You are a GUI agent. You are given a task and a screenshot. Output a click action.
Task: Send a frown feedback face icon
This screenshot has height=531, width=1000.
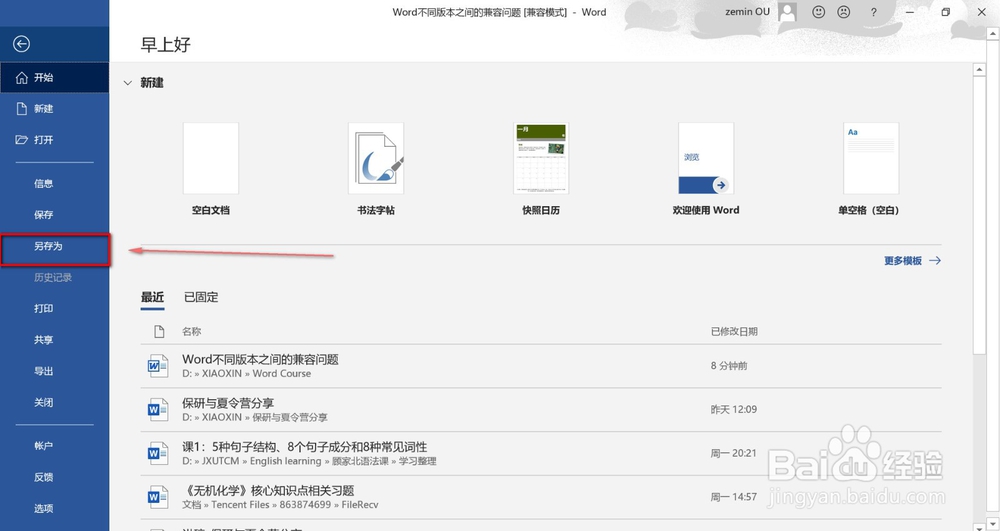(x=844, y=11)
